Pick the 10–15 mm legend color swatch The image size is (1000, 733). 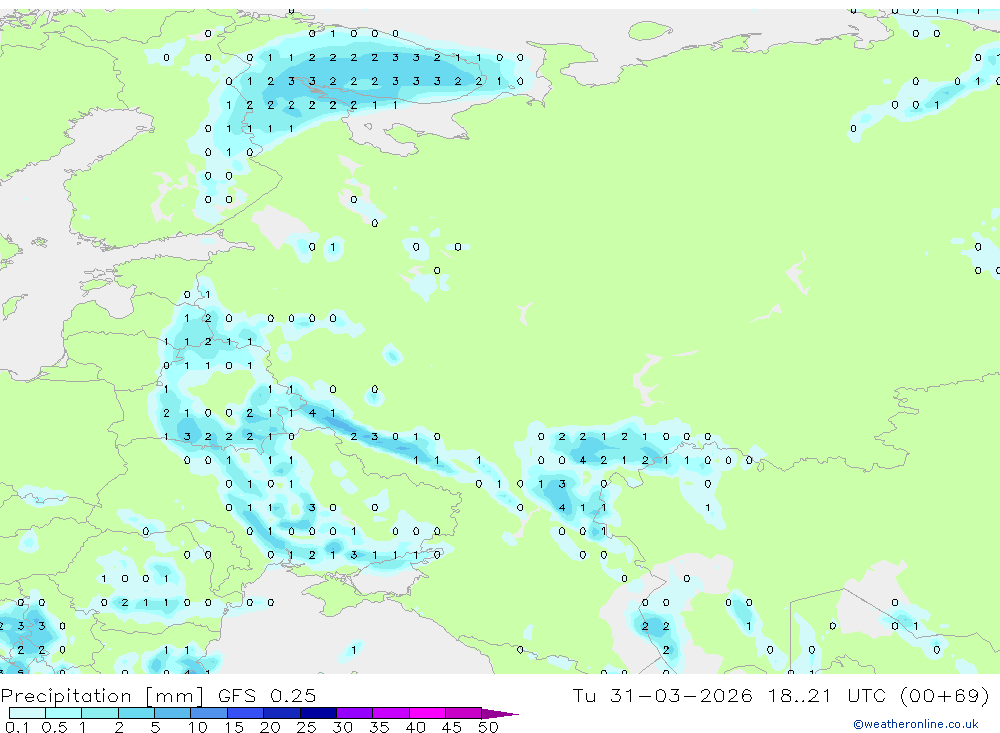pos(209,713)
